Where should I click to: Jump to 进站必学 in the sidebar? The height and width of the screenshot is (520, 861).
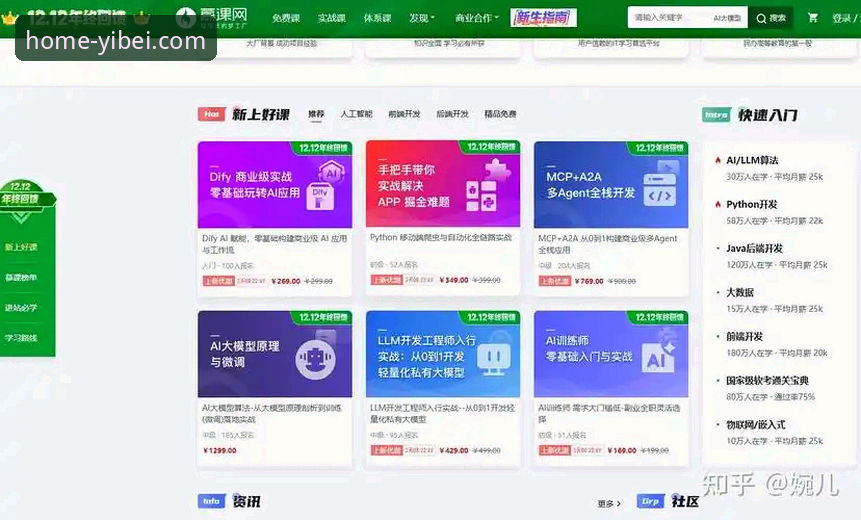coord(21,307)
